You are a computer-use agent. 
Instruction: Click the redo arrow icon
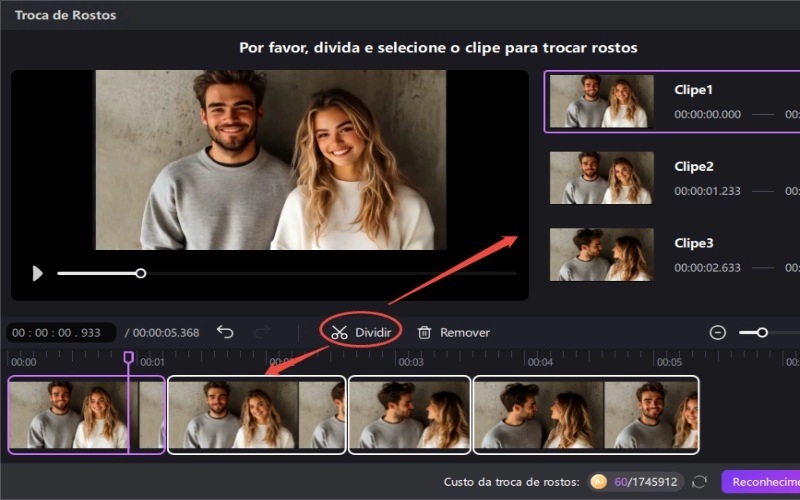(x=262, y=332)
